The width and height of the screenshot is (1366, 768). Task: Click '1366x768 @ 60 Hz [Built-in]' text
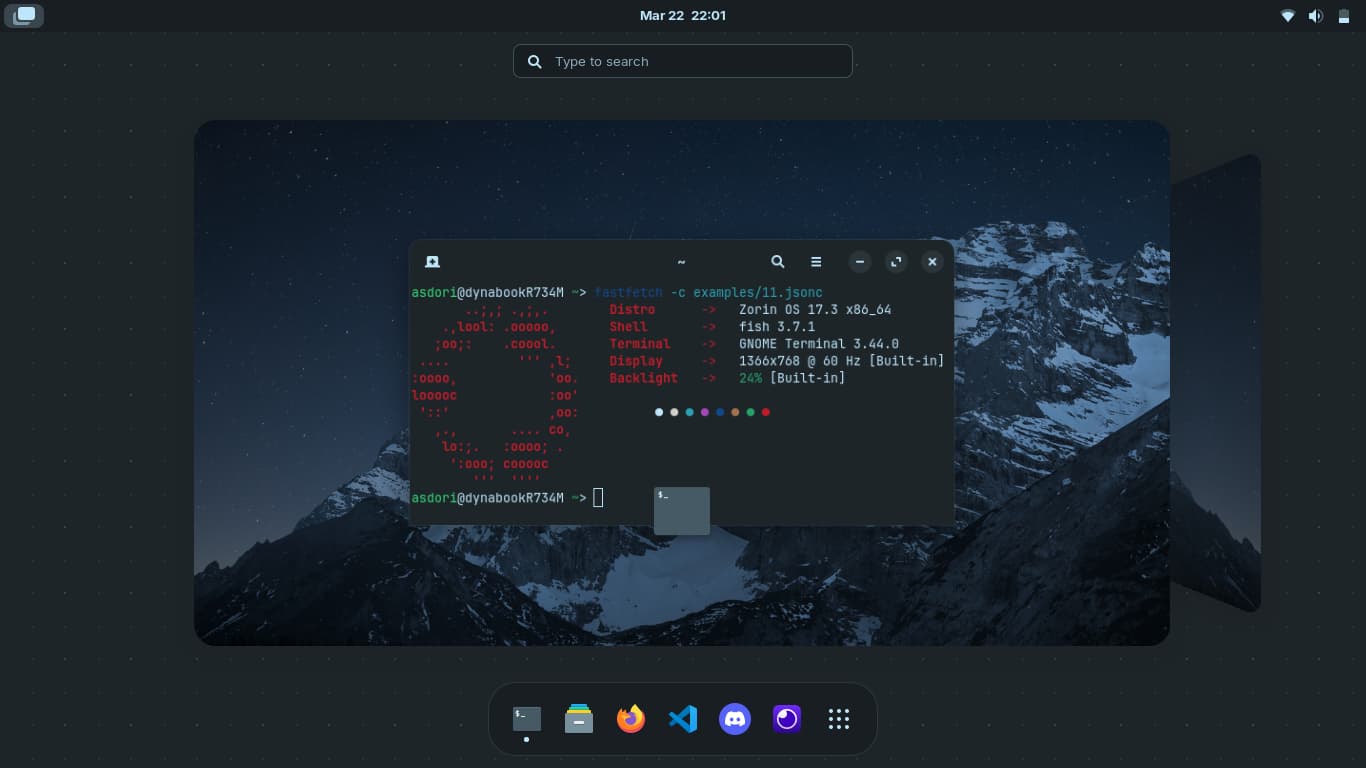pos(841,361)
